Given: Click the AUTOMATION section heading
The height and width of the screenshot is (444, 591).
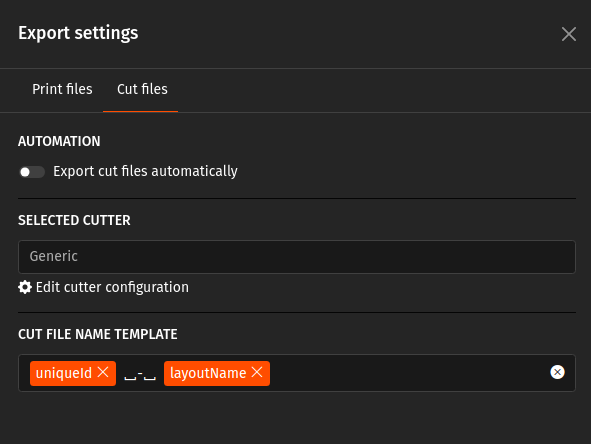Looking at the screenshot, I should [x=59, y=141].
